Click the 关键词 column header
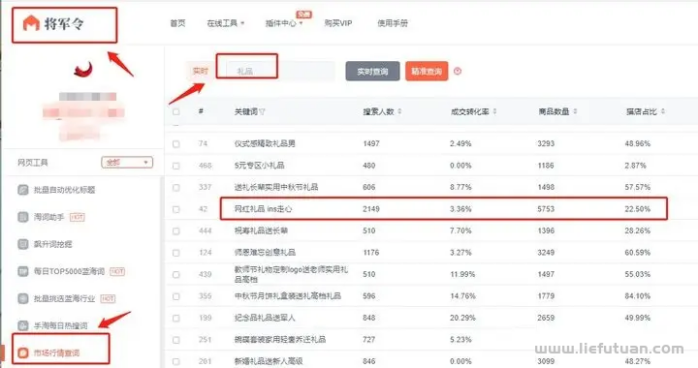The image size is (698, 368). 246,112
